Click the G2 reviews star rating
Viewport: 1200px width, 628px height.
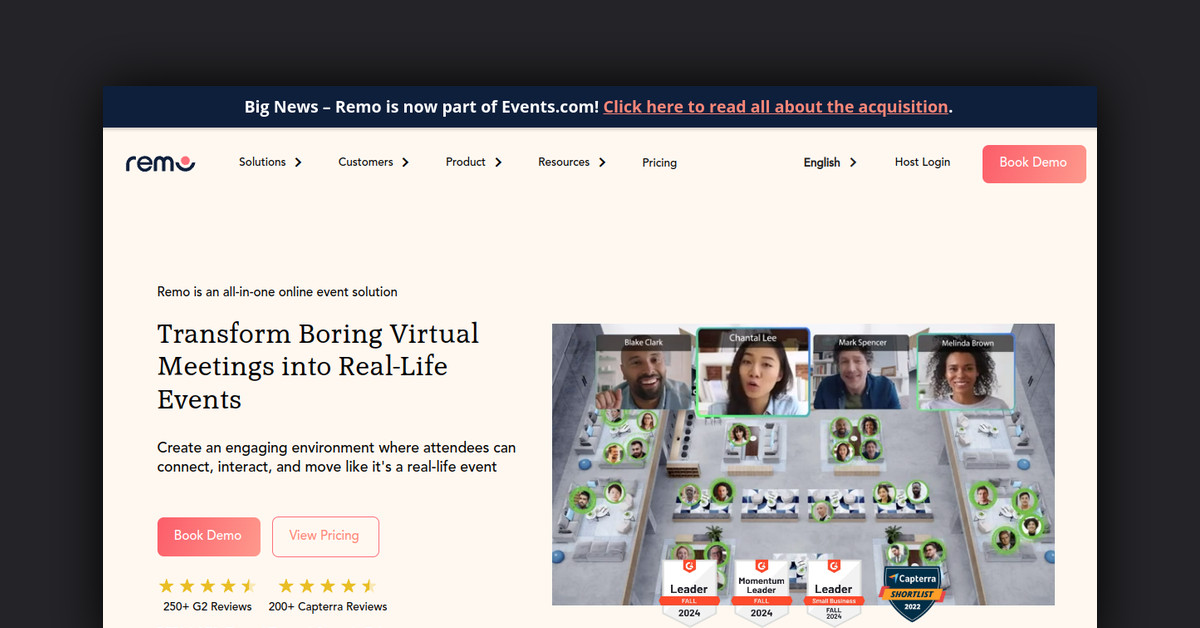pyautogui.click(x=207, y=586)
